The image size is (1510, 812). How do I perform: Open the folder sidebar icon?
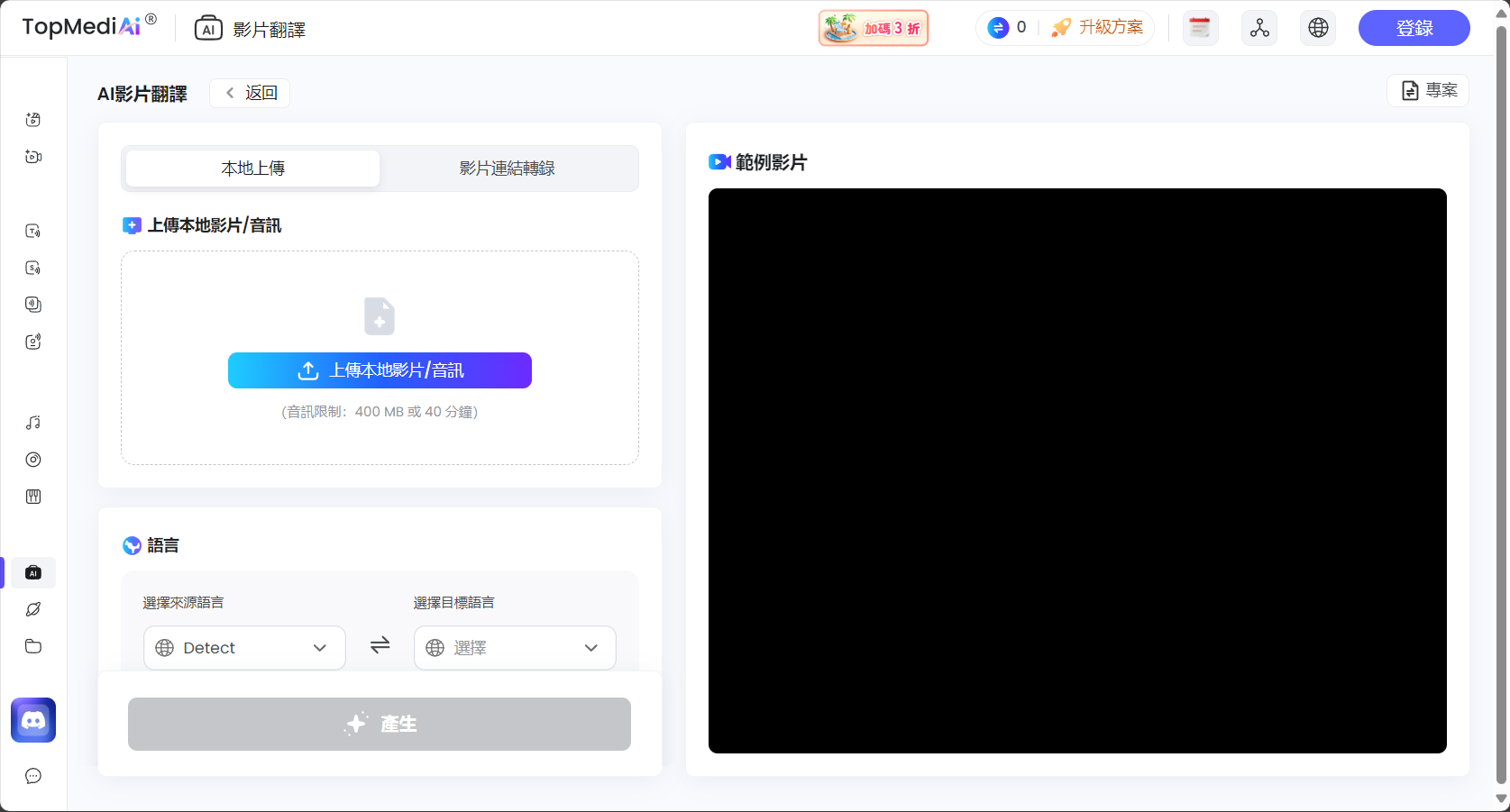33,646
